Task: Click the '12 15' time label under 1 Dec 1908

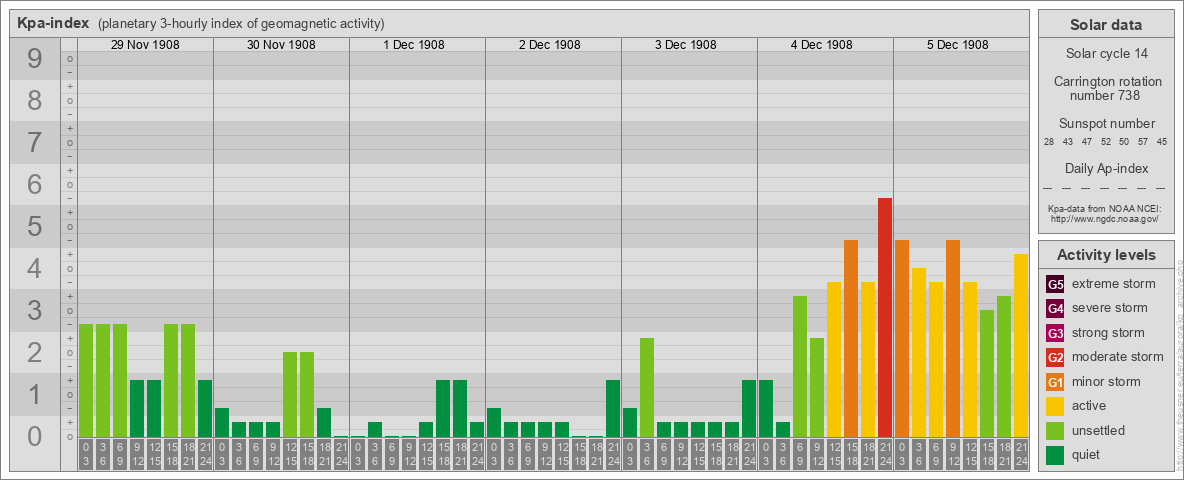Action: [x=426, y=454]
